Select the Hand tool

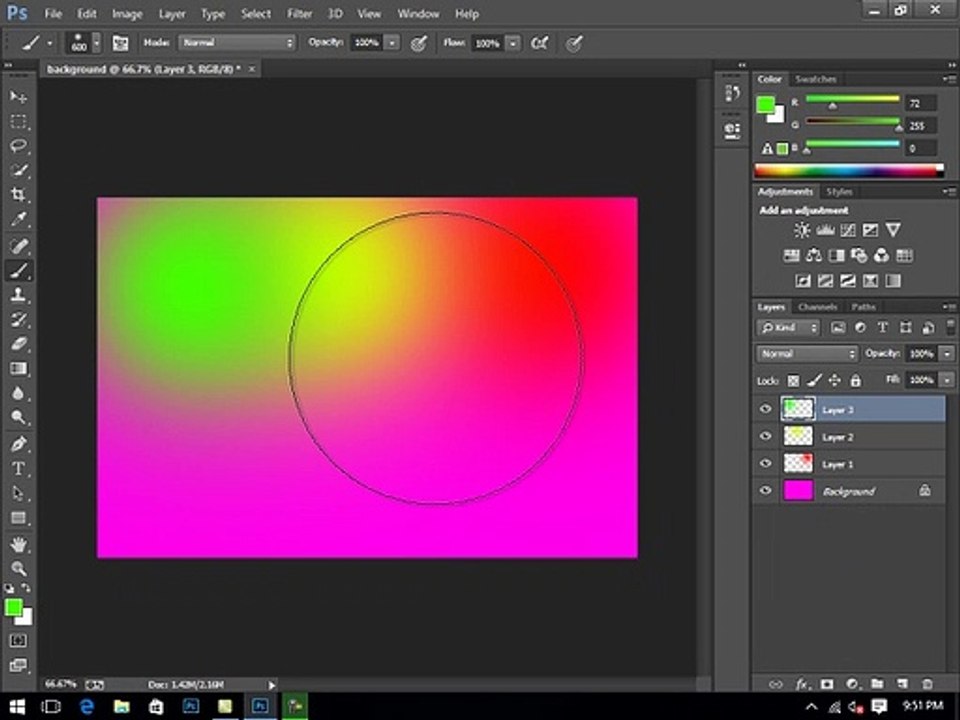pyautogui.click(x=18, y=544)
